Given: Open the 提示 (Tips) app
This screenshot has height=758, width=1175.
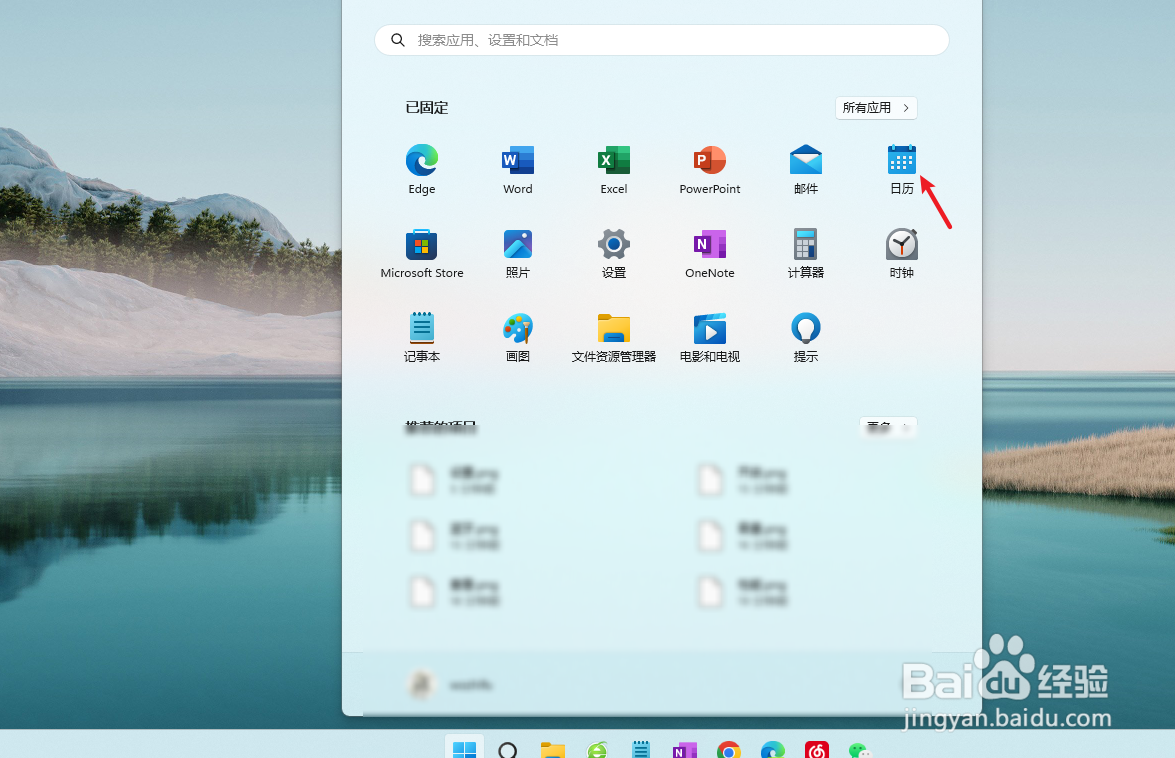Looking at the screenshot, I should coord(806,338).
